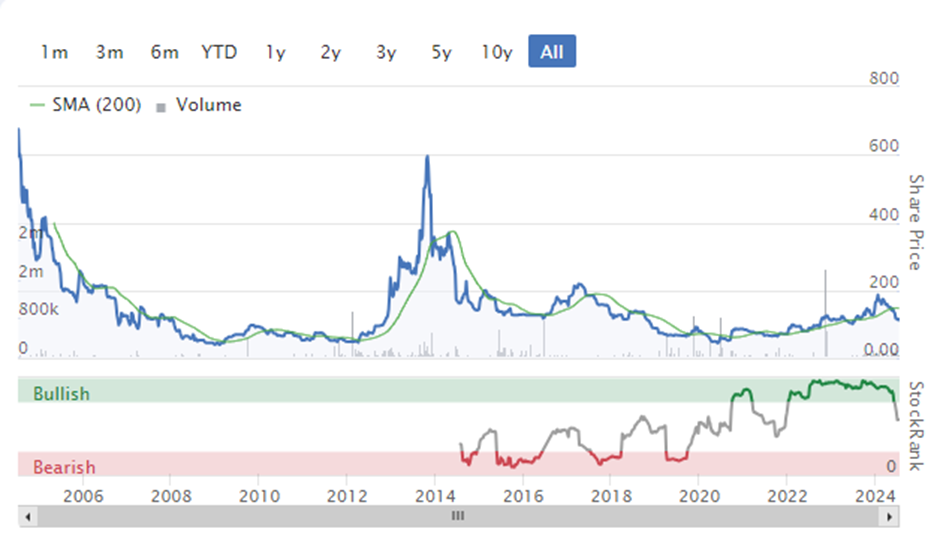Toggle the SMA (200) legend series

(x=86, y=105)
